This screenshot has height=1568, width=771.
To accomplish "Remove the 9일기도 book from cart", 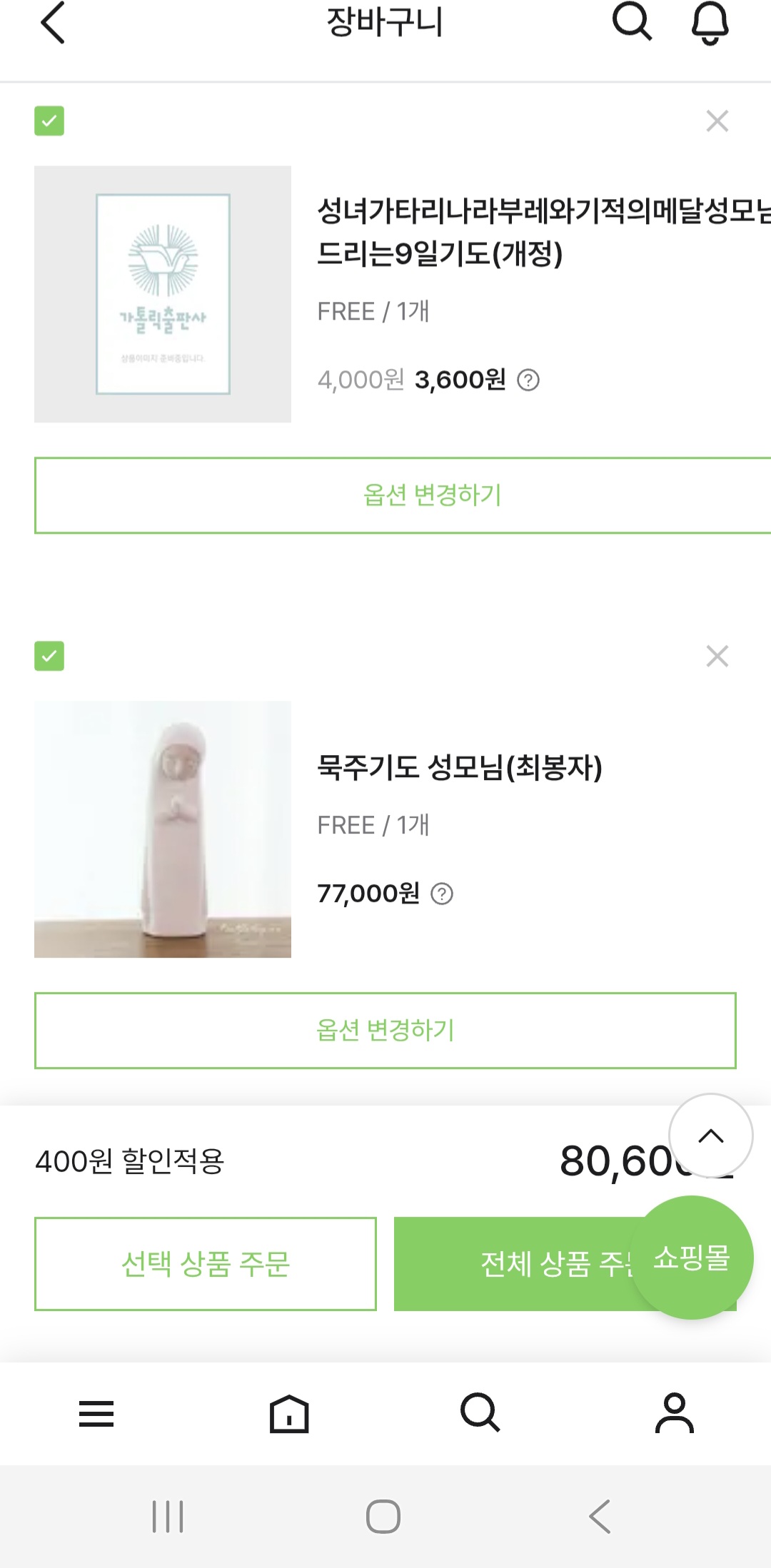I will [x=717, y=121].
